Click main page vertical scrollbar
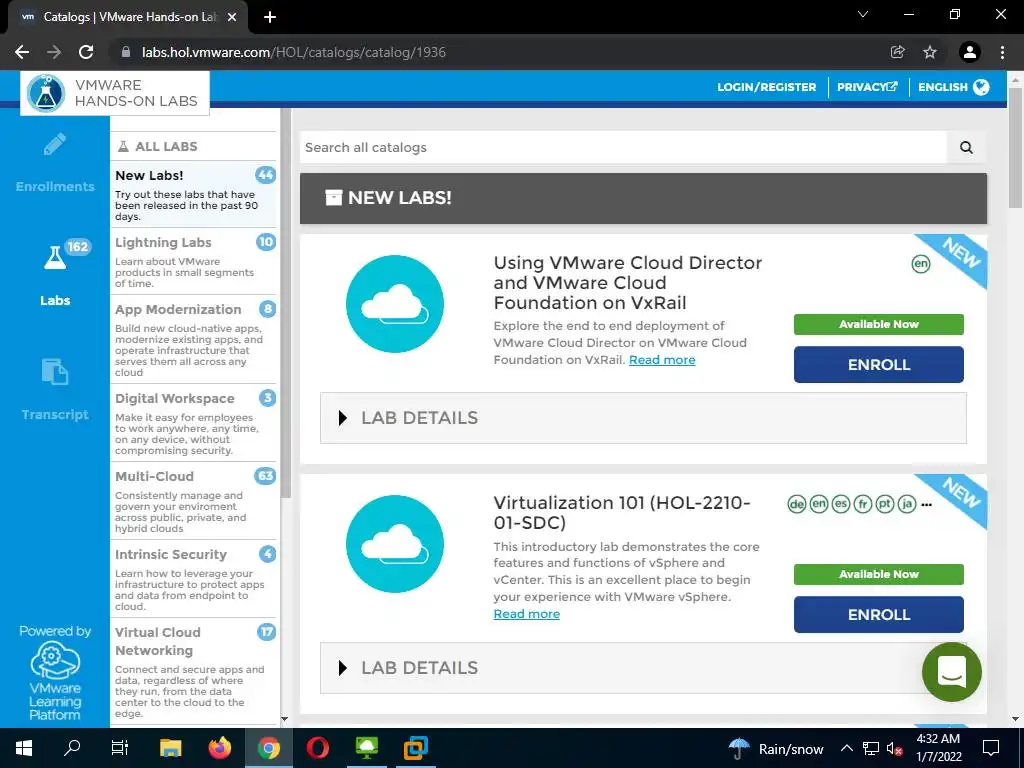This screenshot has width=1024, height=768. tap(1015, 148)
